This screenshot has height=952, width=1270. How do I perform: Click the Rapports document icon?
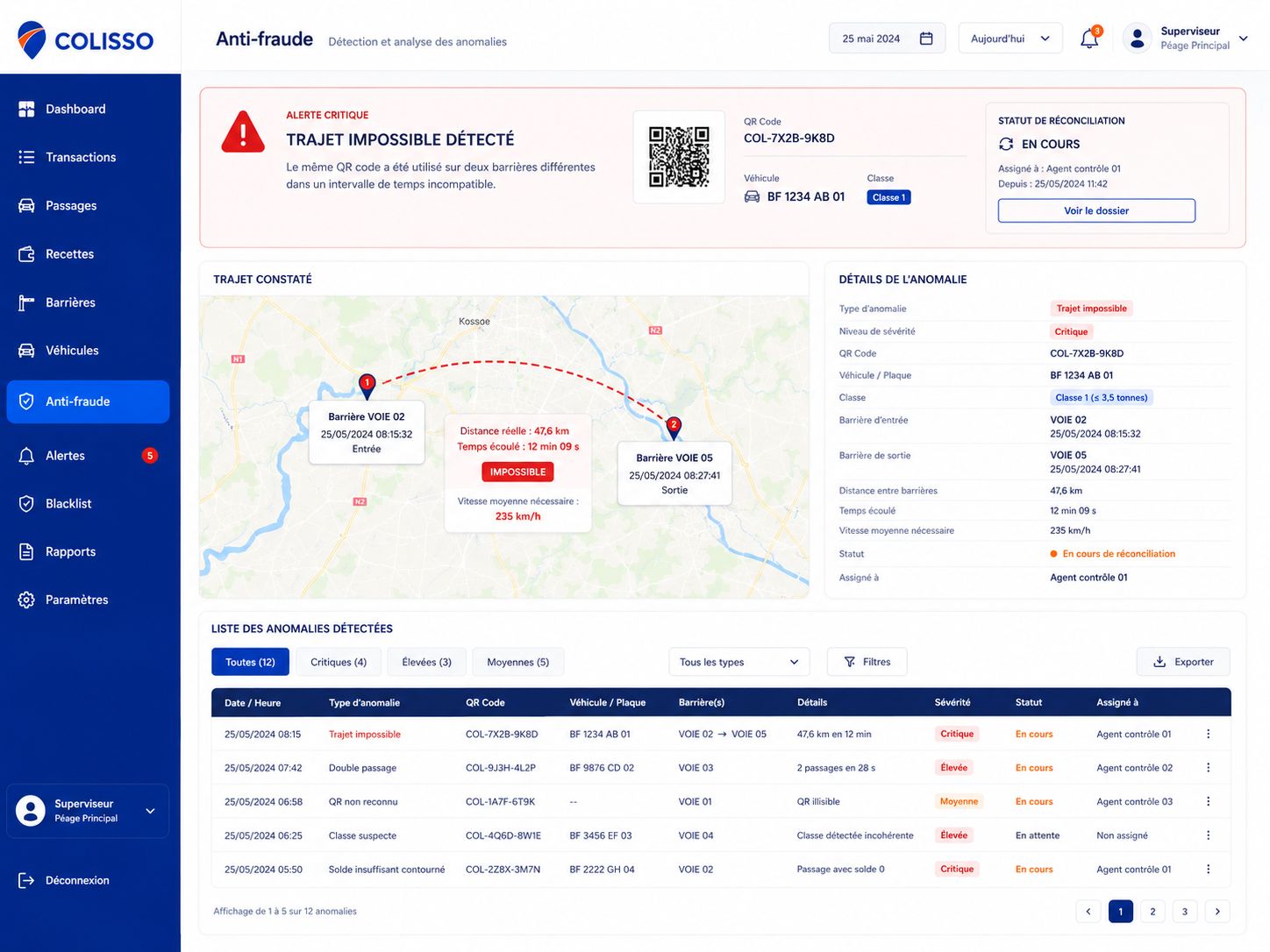click(26, 551)
